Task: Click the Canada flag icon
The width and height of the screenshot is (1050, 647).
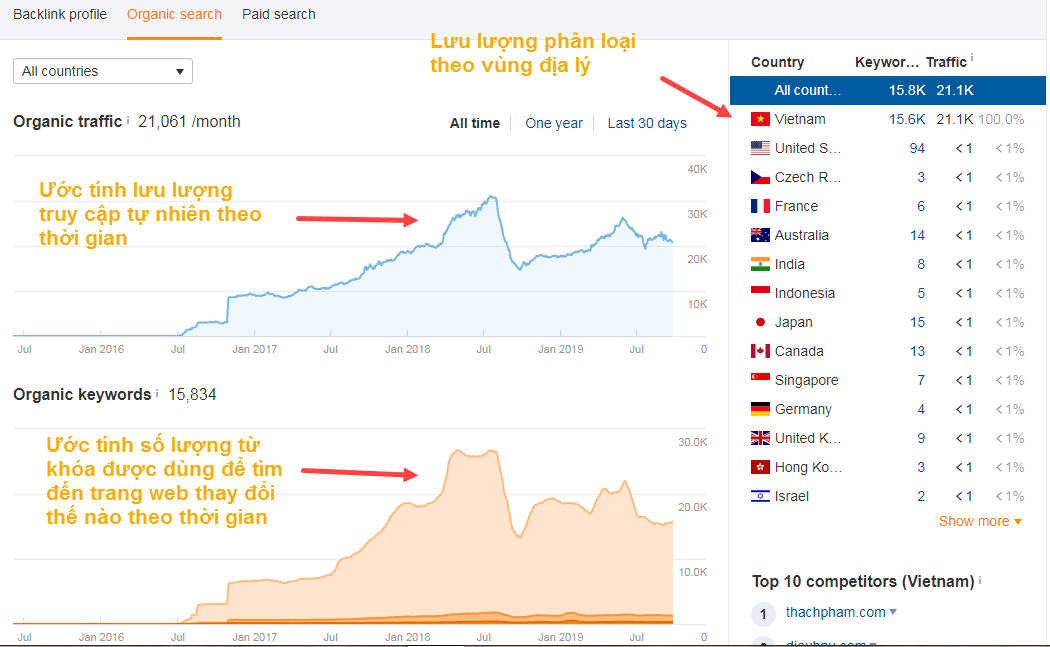Action: pyautogui.click(x=759, y=351)
